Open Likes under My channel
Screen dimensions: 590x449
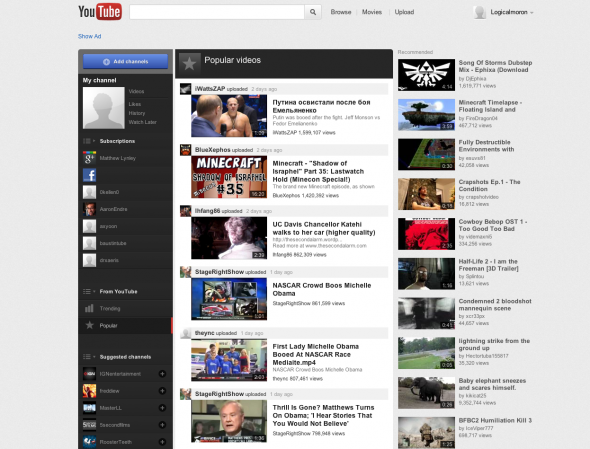tap(135, 104)
